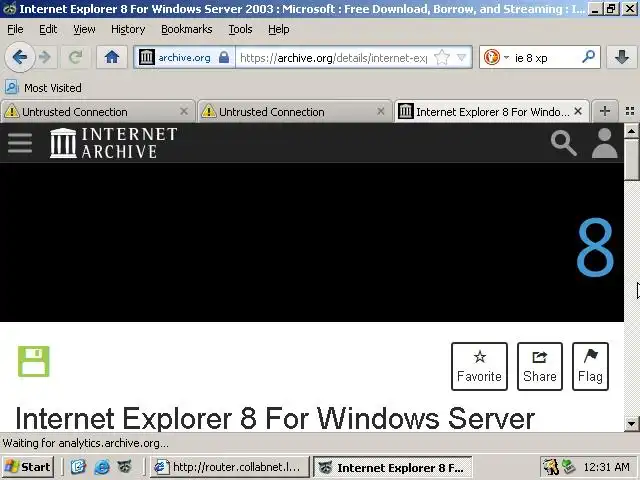This screenshot has width=640, height=480.
Task: Close the first Untrusted Connection tab
Action: click(x=184, y=111)
